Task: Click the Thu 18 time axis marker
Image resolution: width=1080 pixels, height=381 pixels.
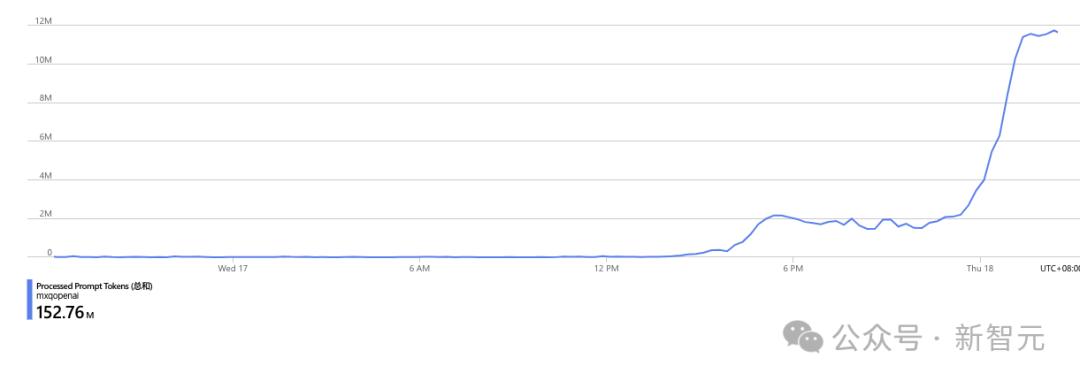Action: 979,268
